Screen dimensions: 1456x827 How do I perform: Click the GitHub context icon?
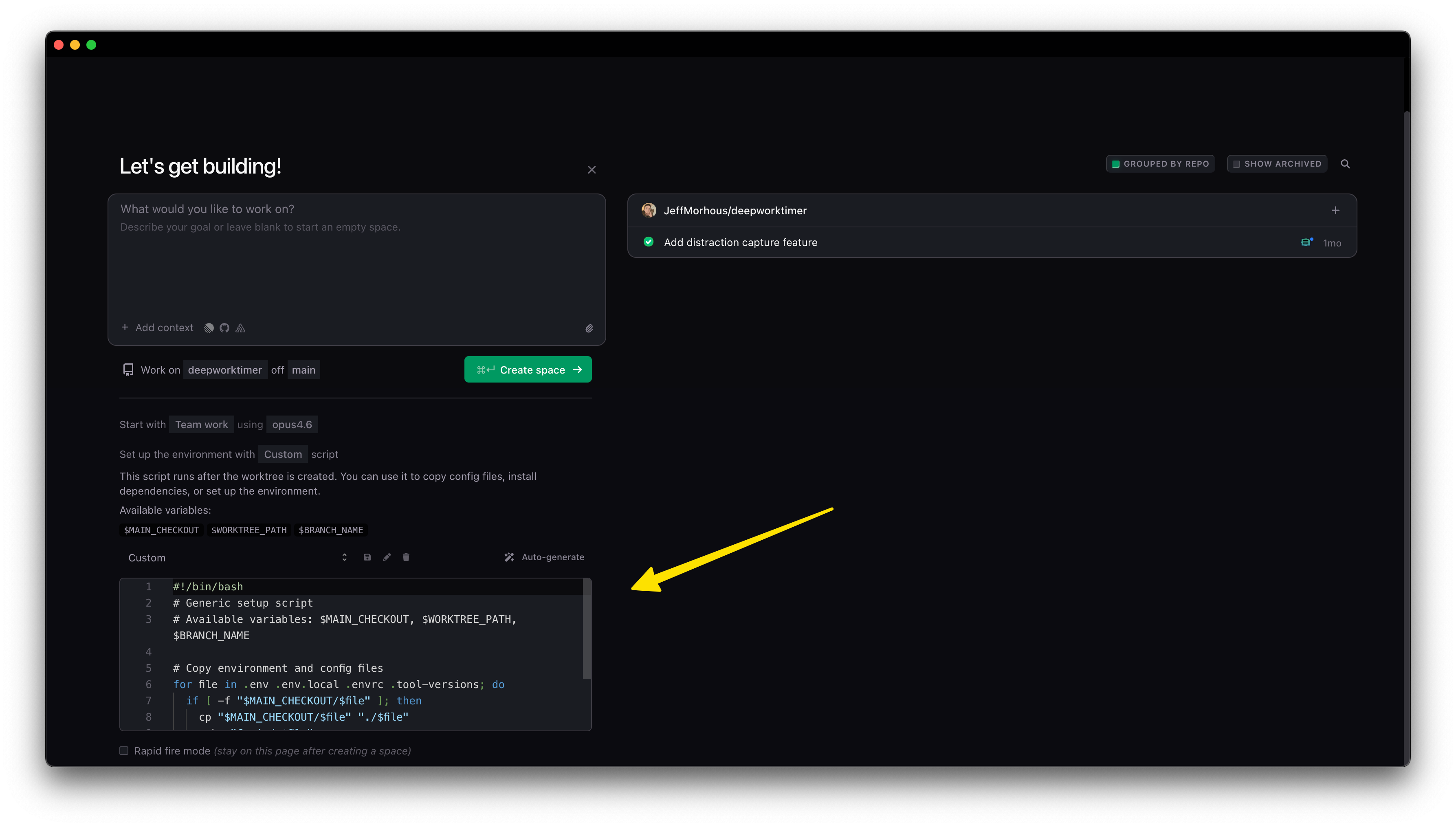[x=224, y=328]
